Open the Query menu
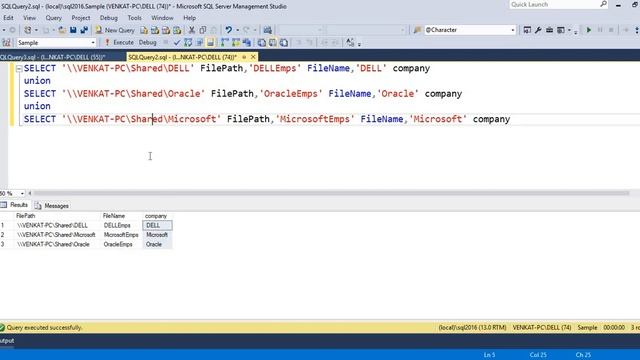 click(x=53, y=18)
